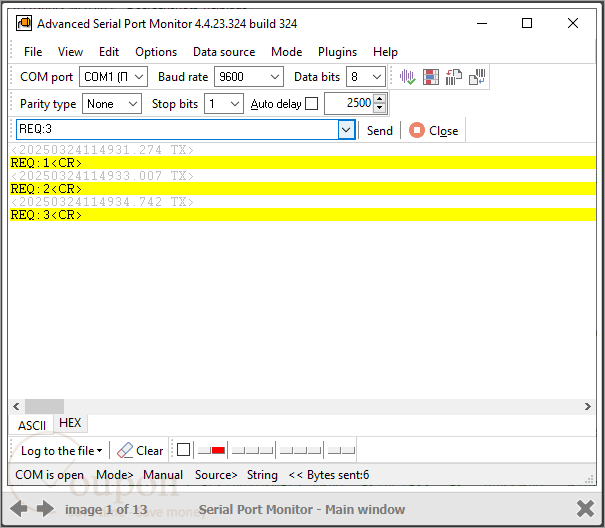Expand the command history dropdown arrow

[346, 130]
